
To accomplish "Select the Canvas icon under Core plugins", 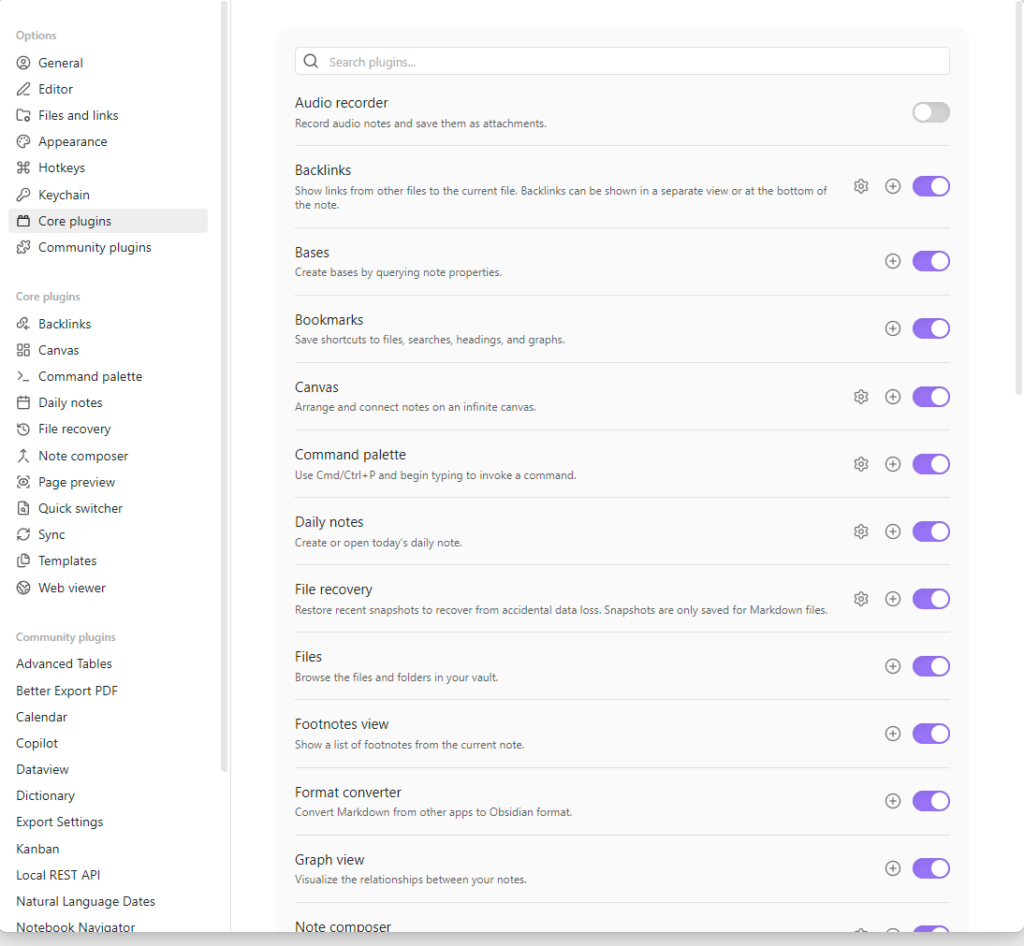I will coord(22,350).
